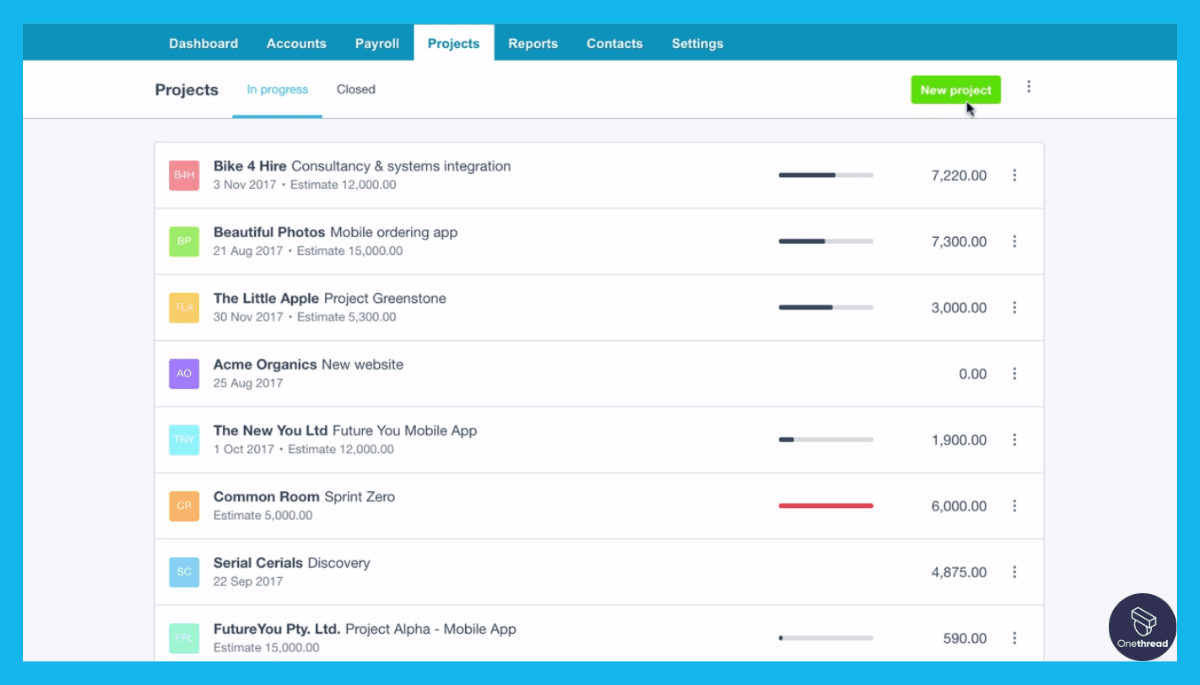Open the Contacts menu
The image size is (1200, 685).
pyautogui.click(x=614, y=43)
